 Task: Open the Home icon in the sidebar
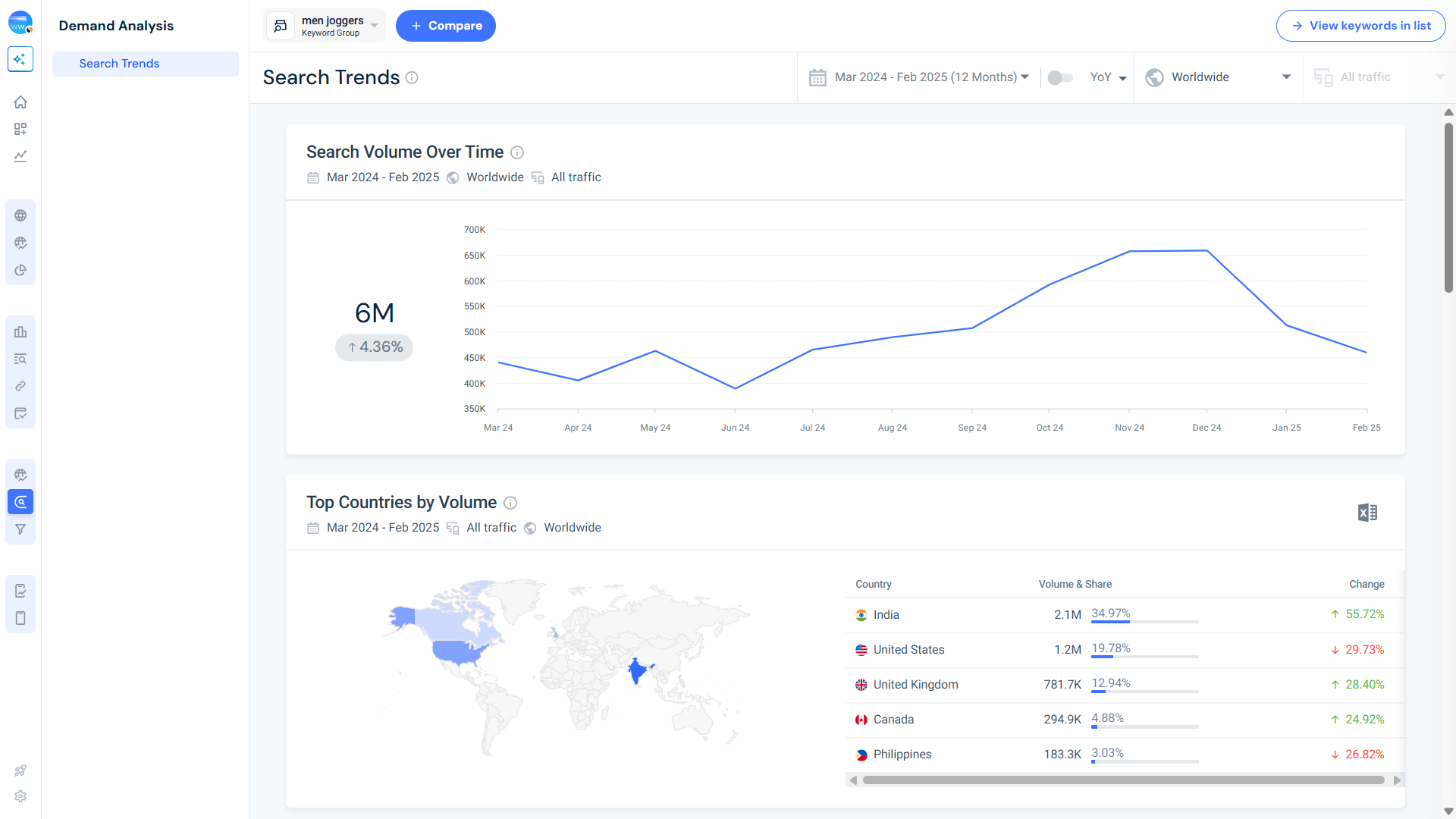[20, 102]
